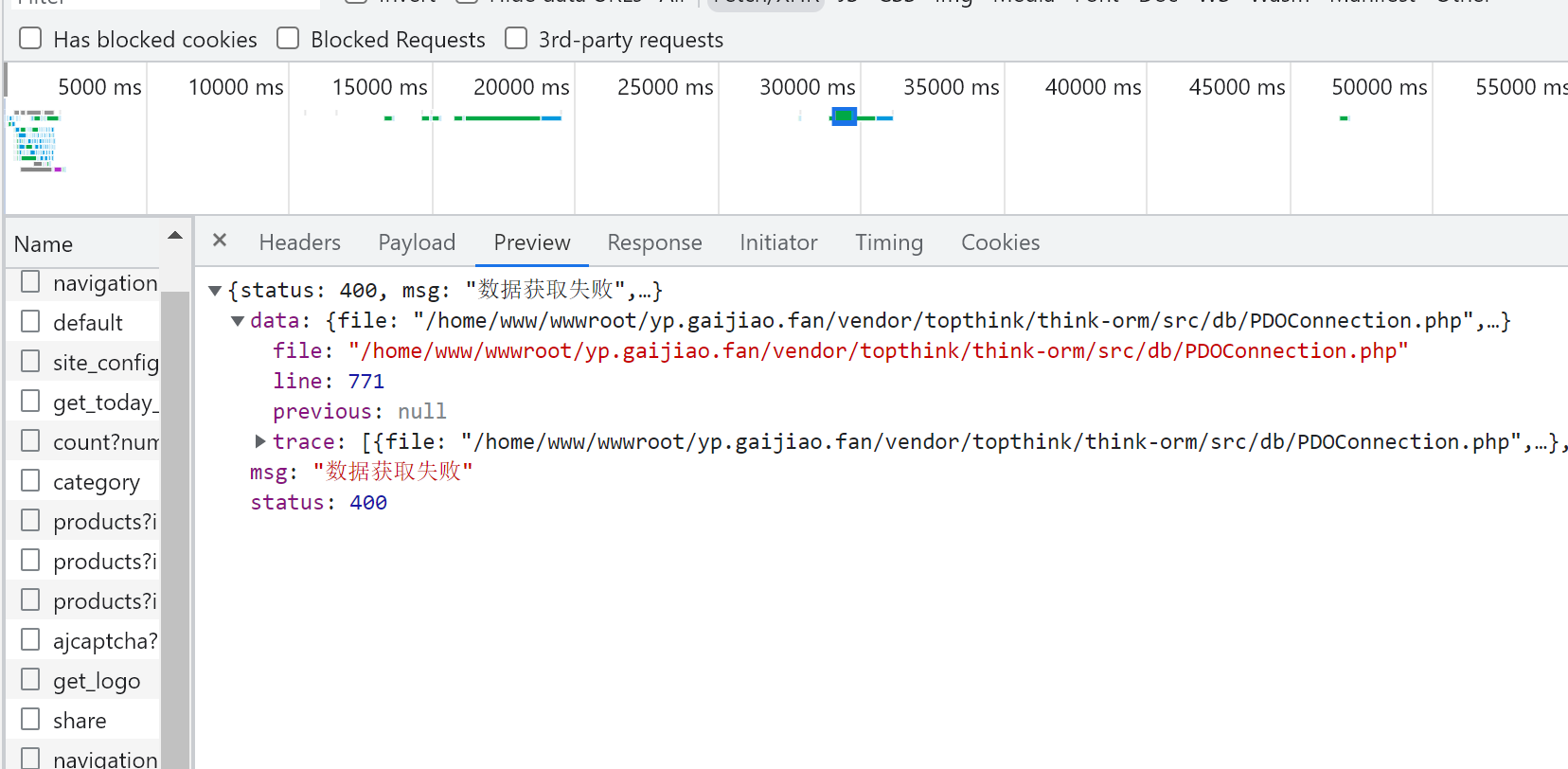Enable Has blocked cookies checkbox

[x=31, y=39]
